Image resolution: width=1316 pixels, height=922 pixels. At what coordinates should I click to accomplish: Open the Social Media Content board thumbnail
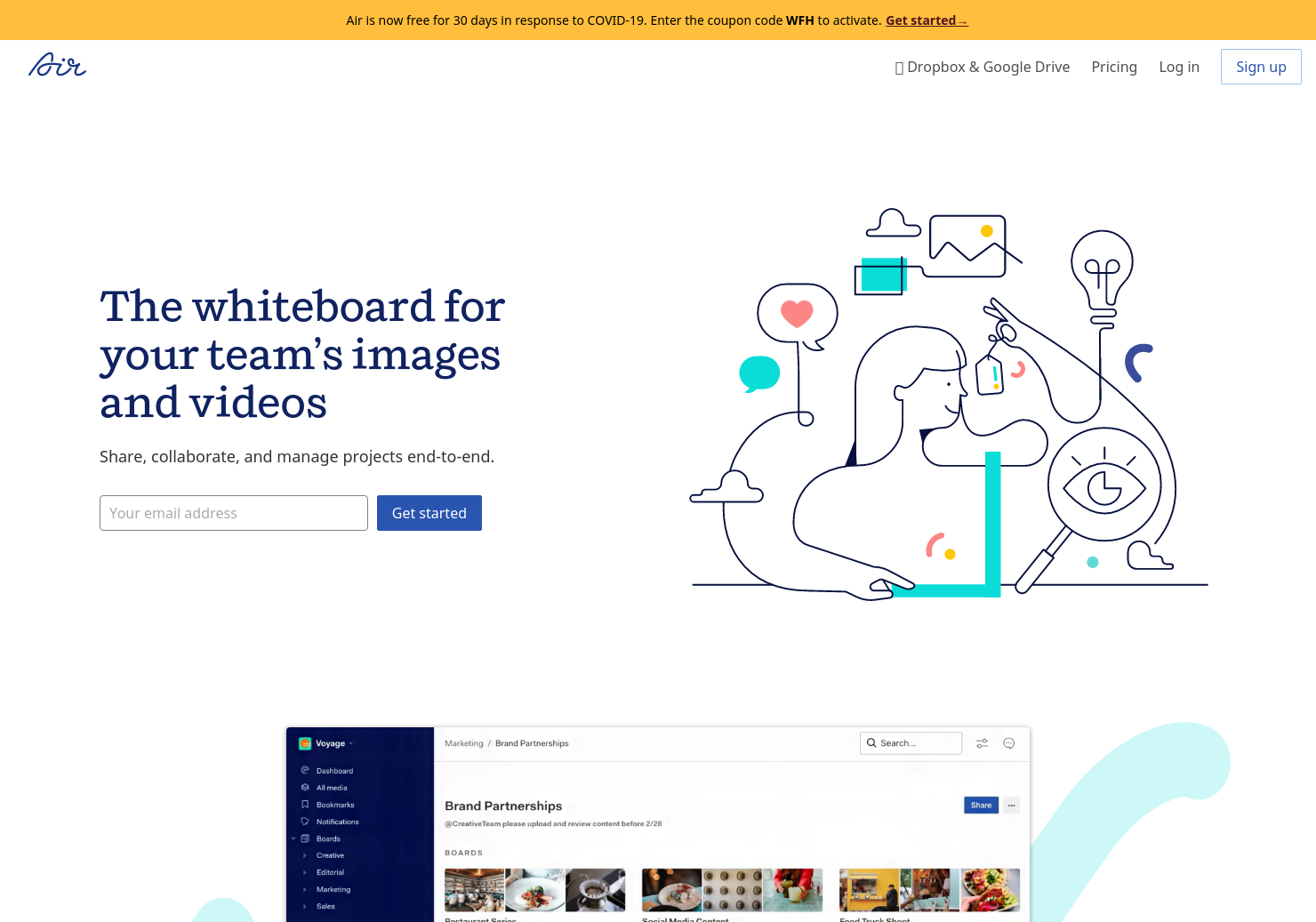click(732, 890)
